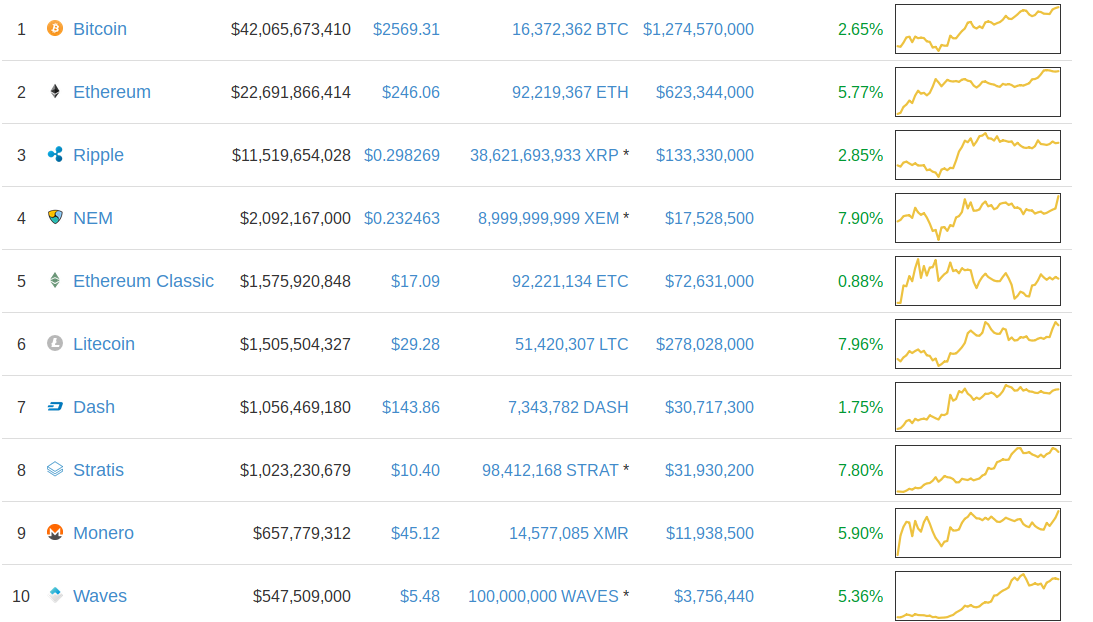Click the Dash price $143.86 link
1093x622 pixels.
[410, 407]
